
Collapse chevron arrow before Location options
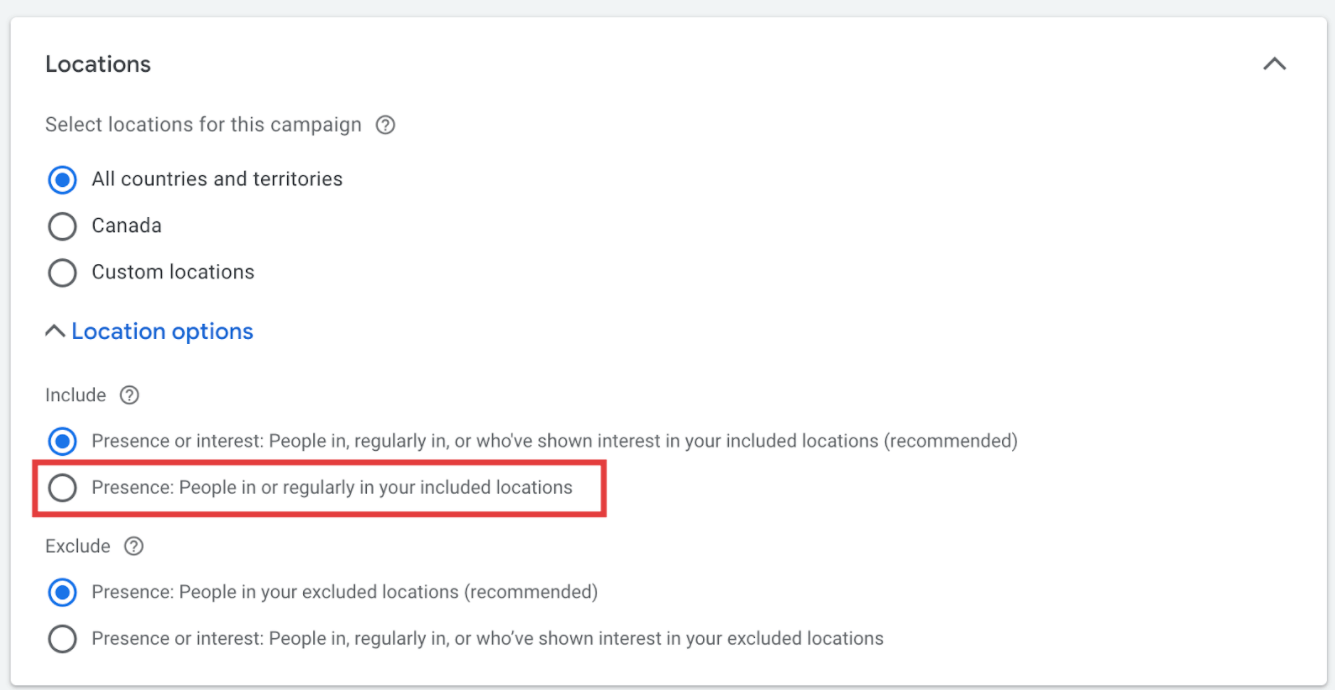pyautogui.click(x=56, y=331)
